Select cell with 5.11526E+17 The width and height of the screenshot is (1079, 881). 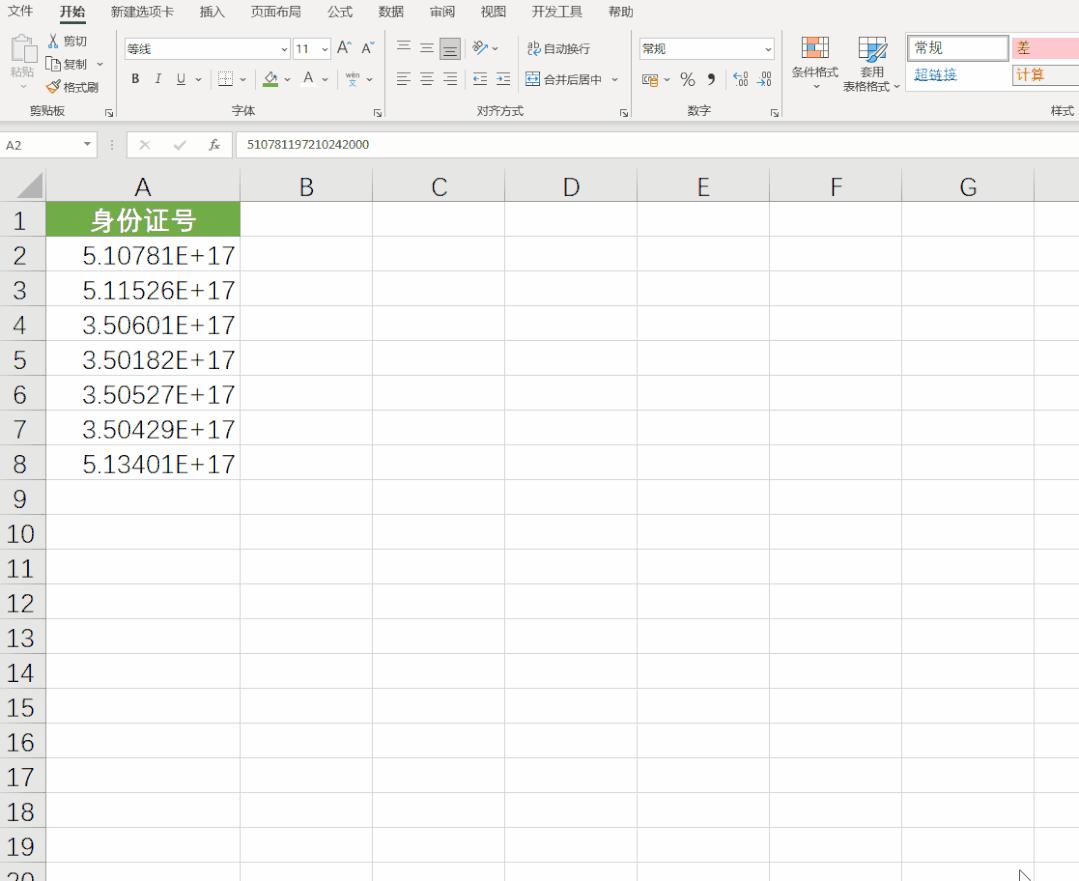point(143,290)
